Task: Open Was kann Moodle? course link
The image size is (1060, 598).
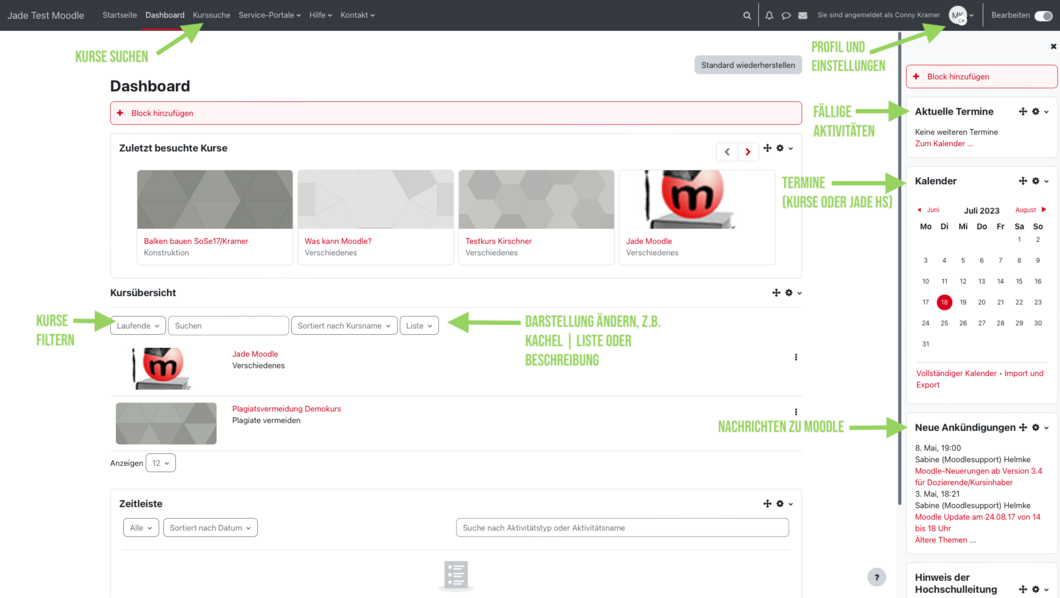Action: [x=338, y=241]
